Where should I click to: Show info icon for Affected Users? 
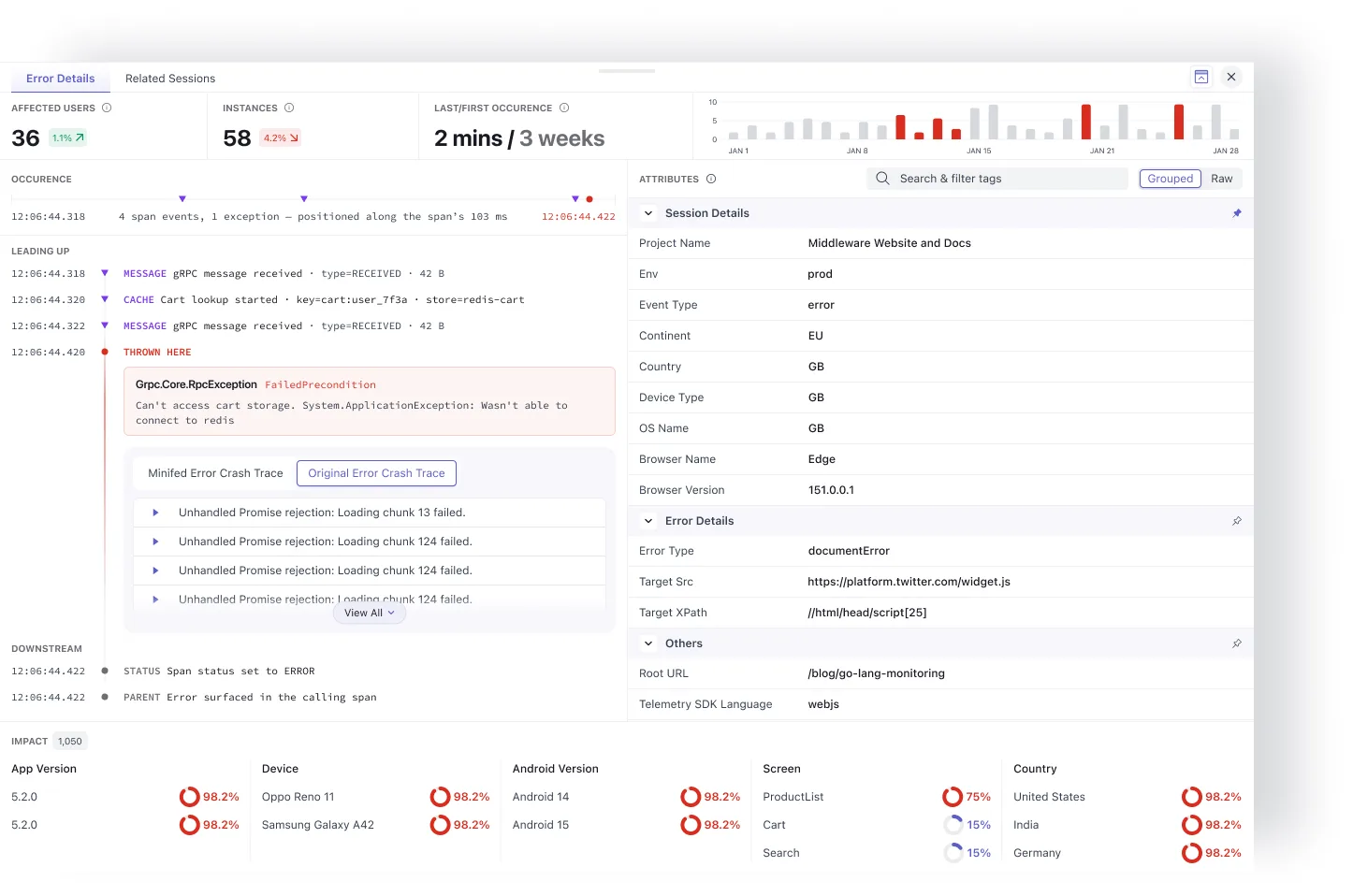click(x=107, y=108)
